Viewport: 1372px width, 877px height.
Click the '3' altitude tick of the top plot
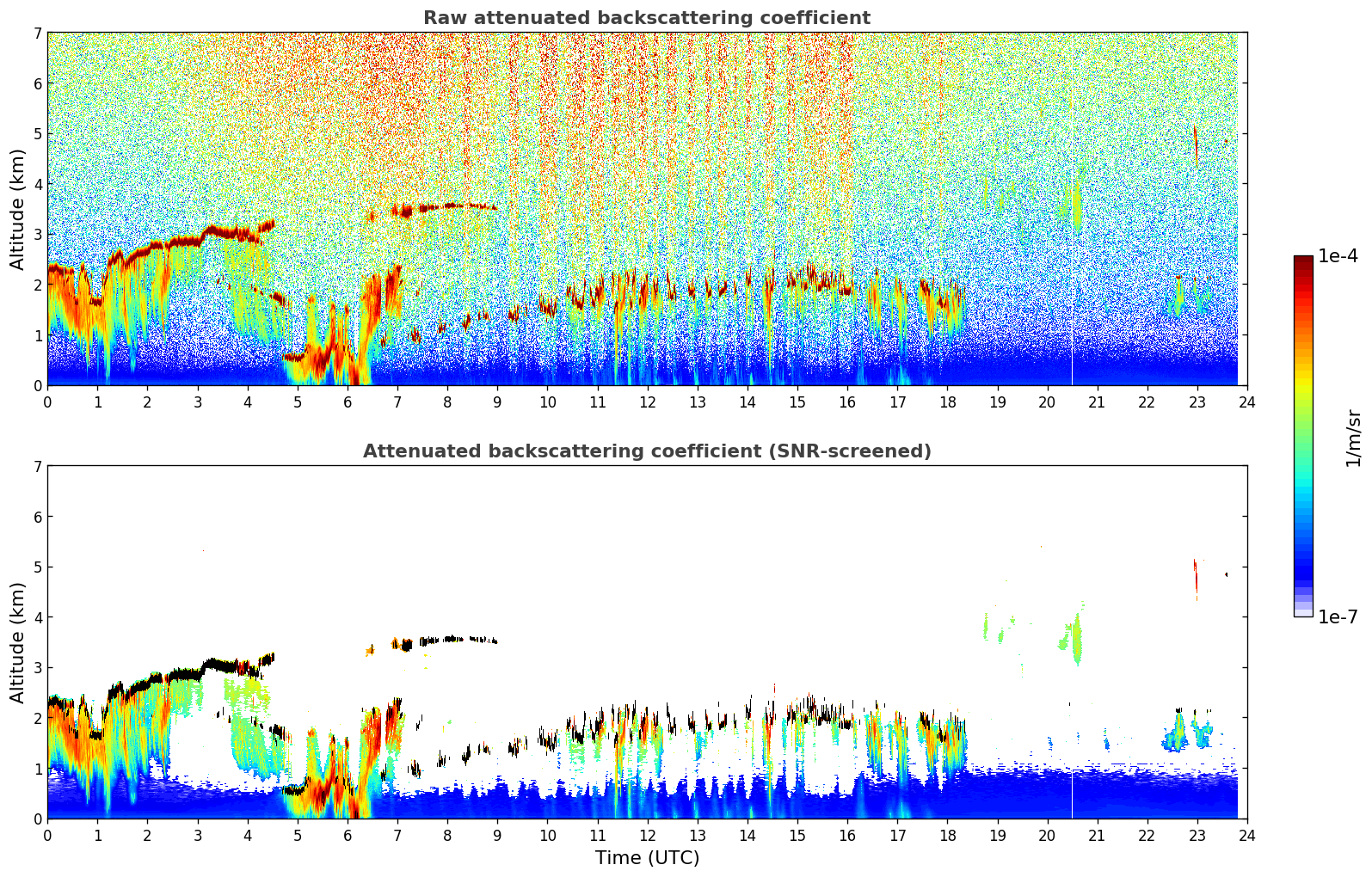point(38,234)
